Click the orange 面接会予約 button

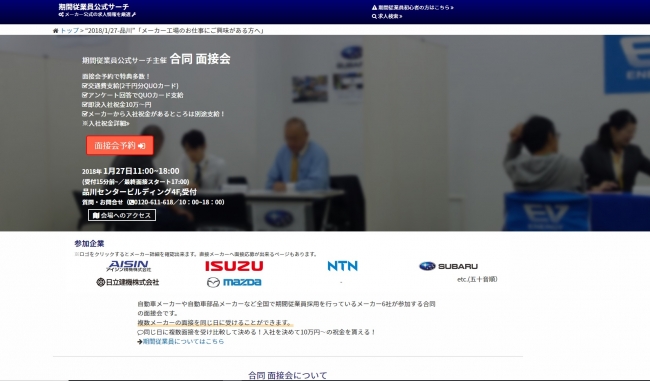click(120, 146)
